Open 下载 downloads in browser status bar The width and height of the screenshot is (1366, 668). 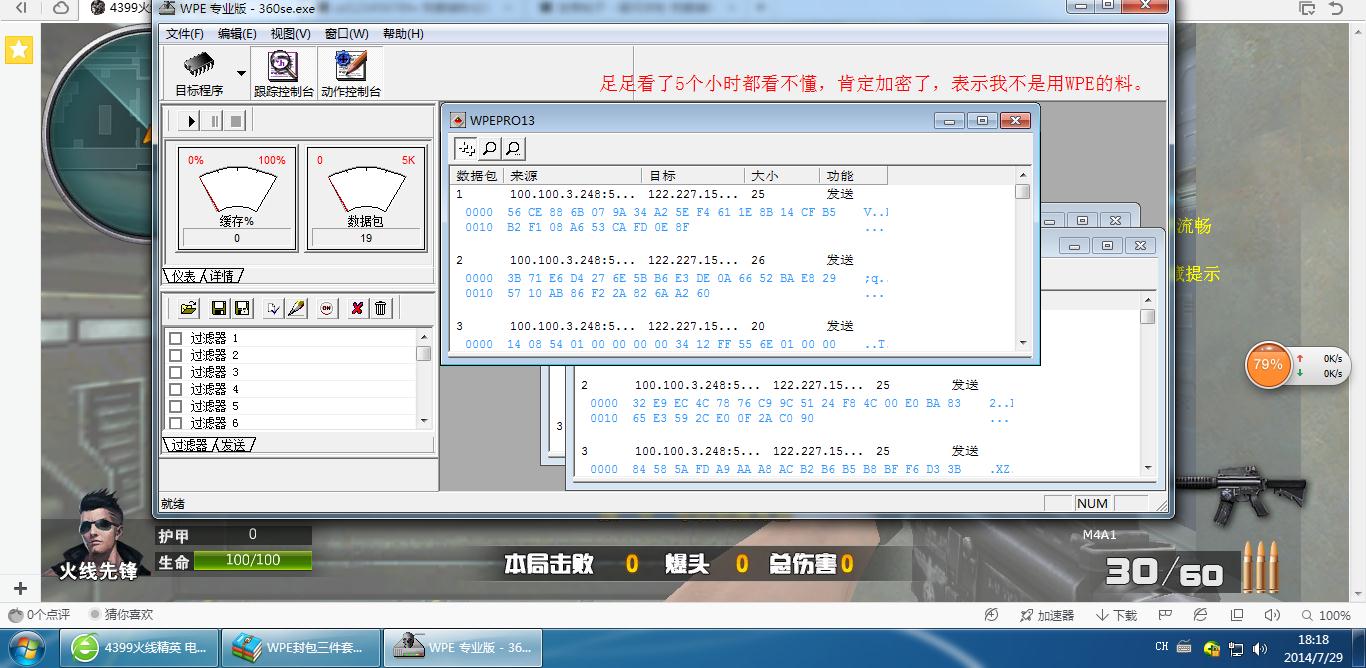coord(1117,616)
